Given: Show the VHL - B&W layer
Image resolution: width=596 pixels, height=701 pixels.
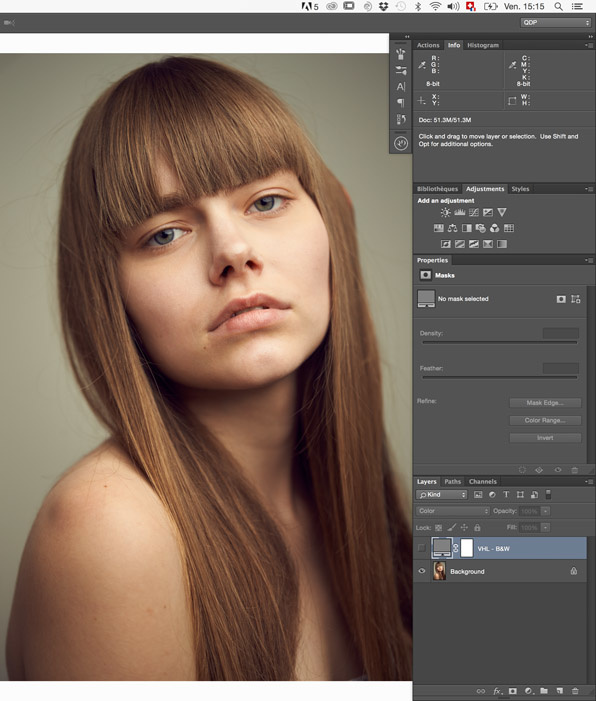Looking at the screenshot, I should 422,548.
